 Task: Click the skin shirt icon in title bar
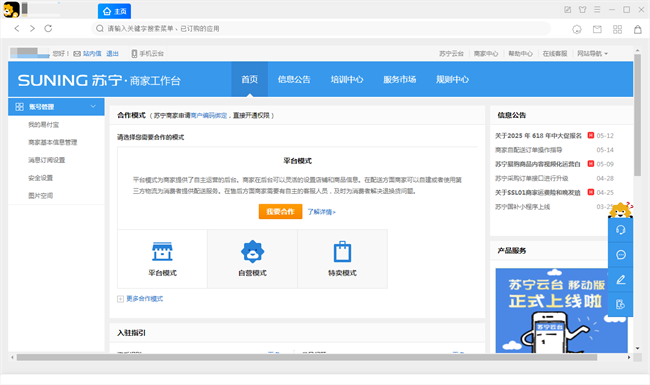(582, 10)
